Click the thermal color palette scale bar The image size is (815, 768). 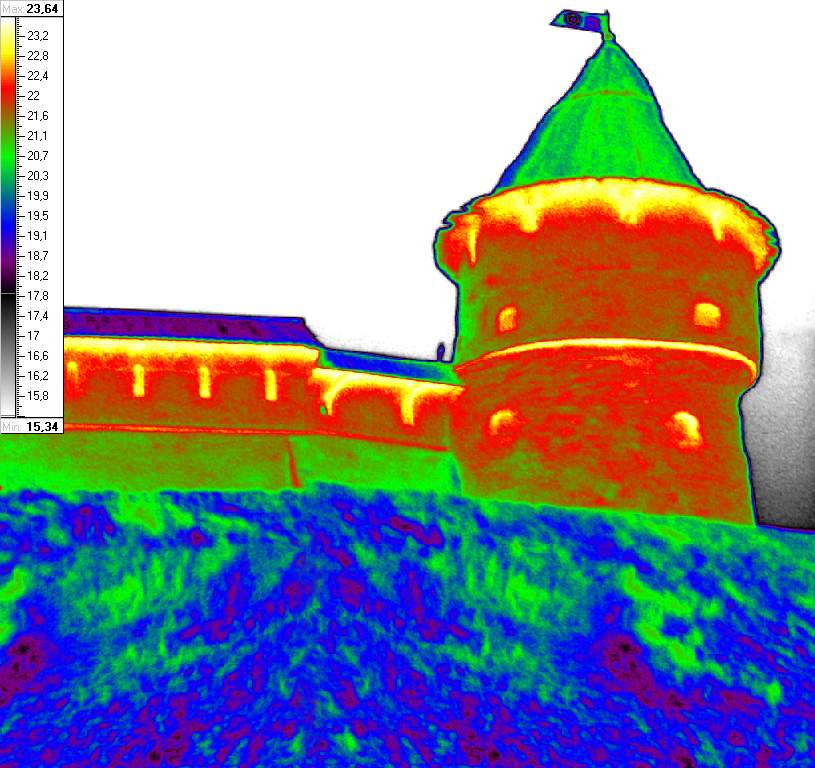(x=8, y=217)
